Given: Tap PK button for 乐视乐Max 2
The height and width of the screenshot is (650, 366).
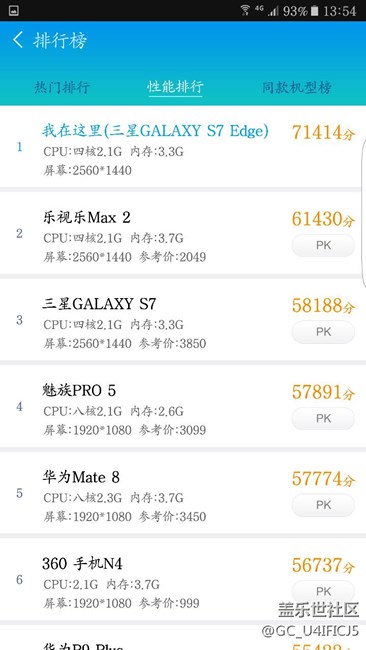Looking at the screenshot, I should click(323, 245).
